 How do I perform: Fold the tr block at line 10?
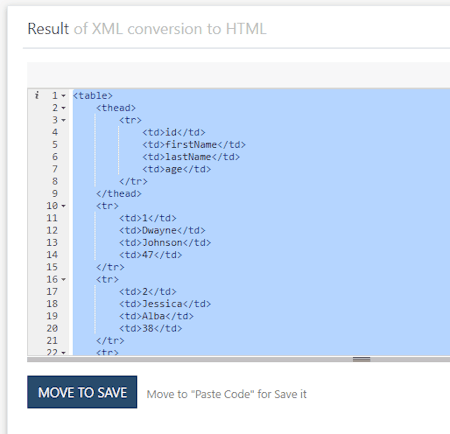(x=63, y=206)
